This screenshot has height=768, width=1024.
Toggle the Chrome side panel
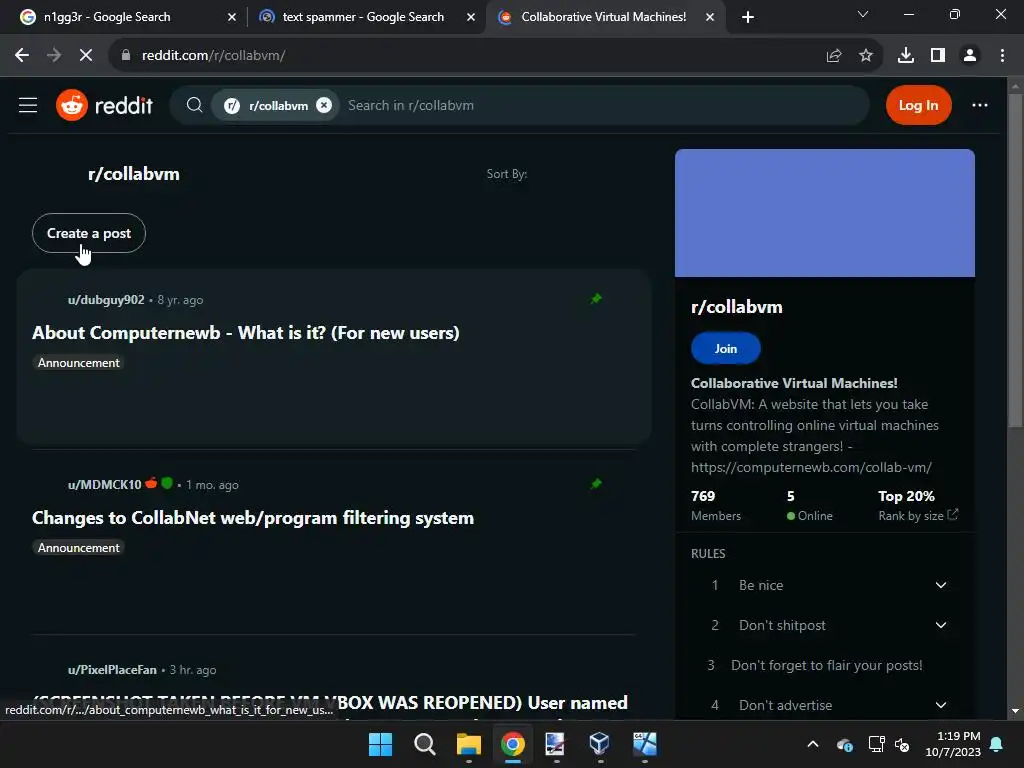(938, 56)
